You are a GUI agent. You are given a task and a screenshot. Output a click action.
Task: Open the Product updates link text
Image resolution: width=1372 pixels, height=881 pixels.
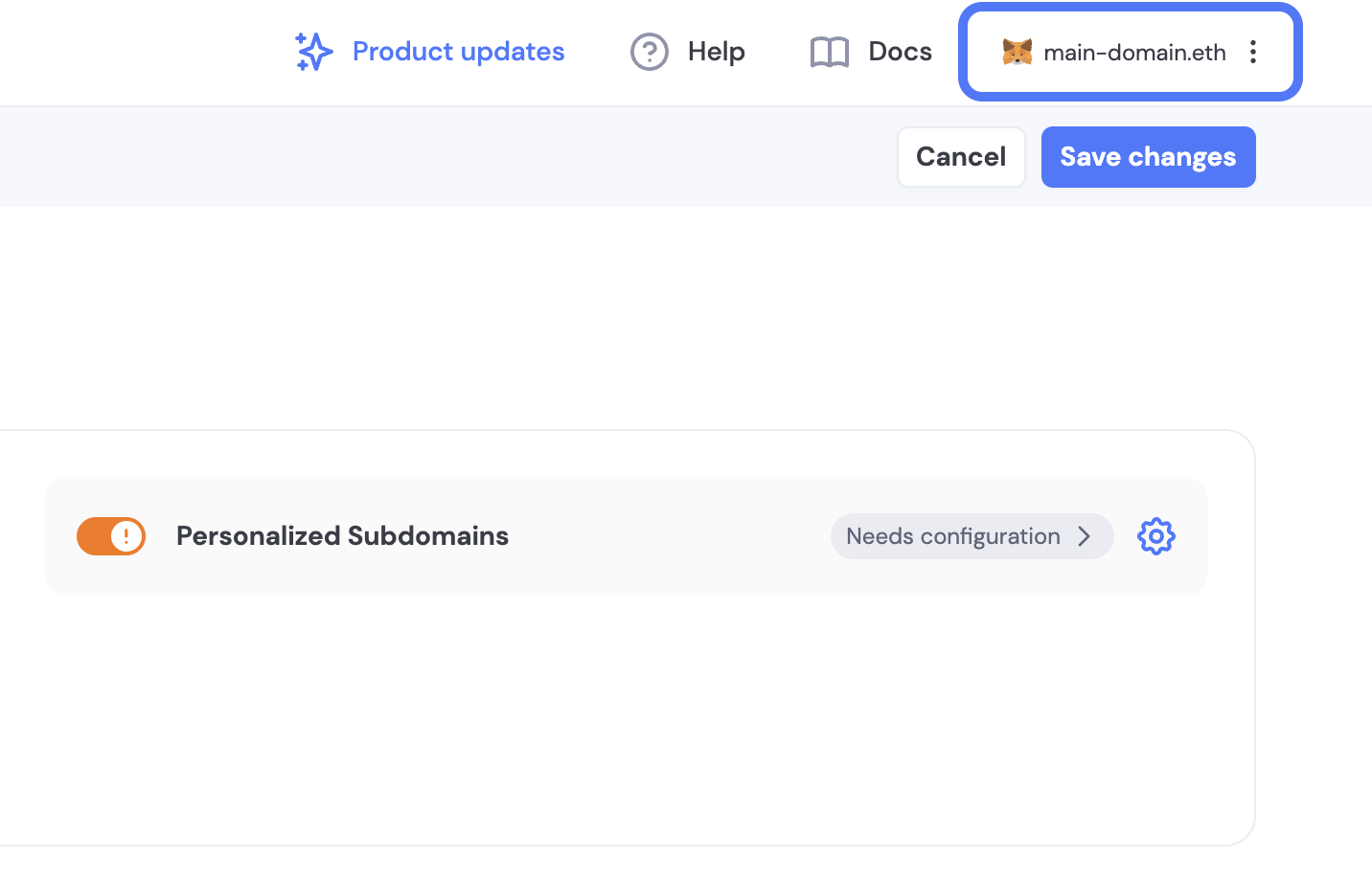(458, 52)
